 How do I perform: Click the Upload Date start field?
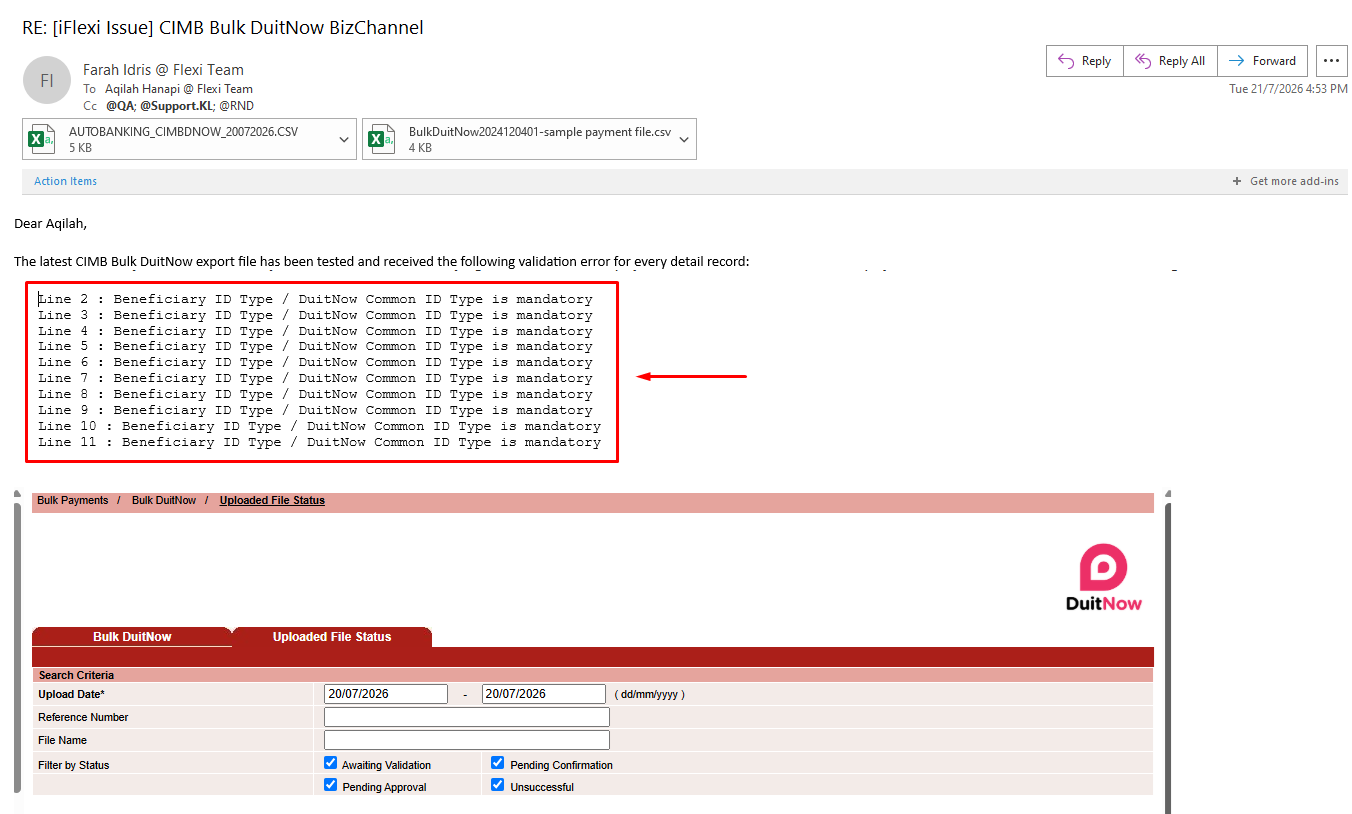tap(386, 694)
